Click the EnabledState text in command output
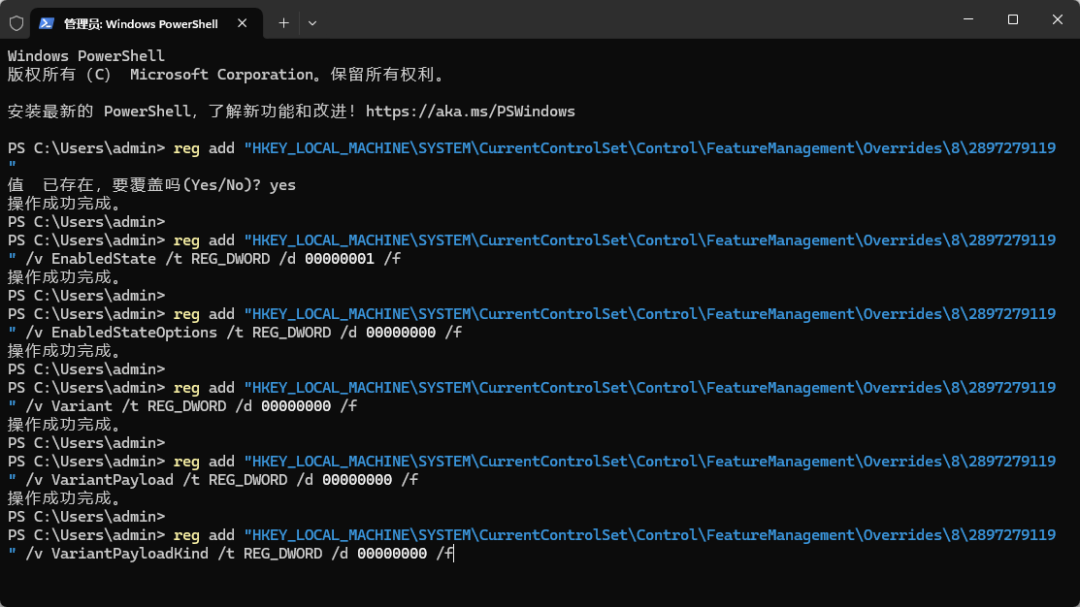Image resolution: width=1080 pixels, height=607 pixels. pos(103,259)
